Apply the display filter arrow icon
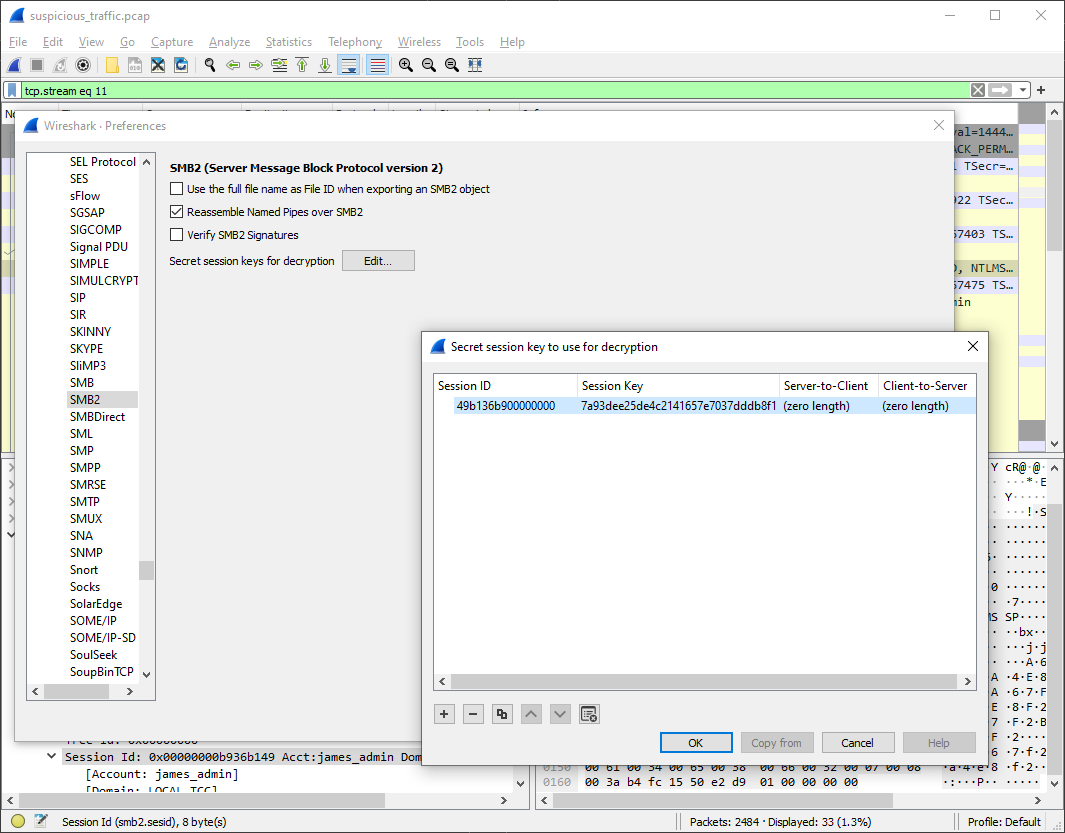This screenshot has height=833, width=1065. (1000, 90)
